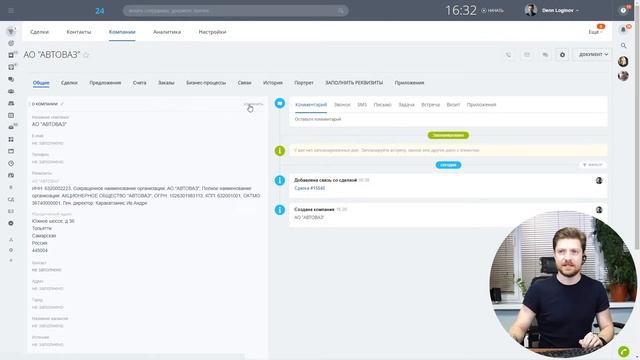Image resolution: width=640 pixels, height=360 pixels.
Task: Mark АО "АВТОВАЗ" as favorite with the star
Action: (x=86, y=55)
